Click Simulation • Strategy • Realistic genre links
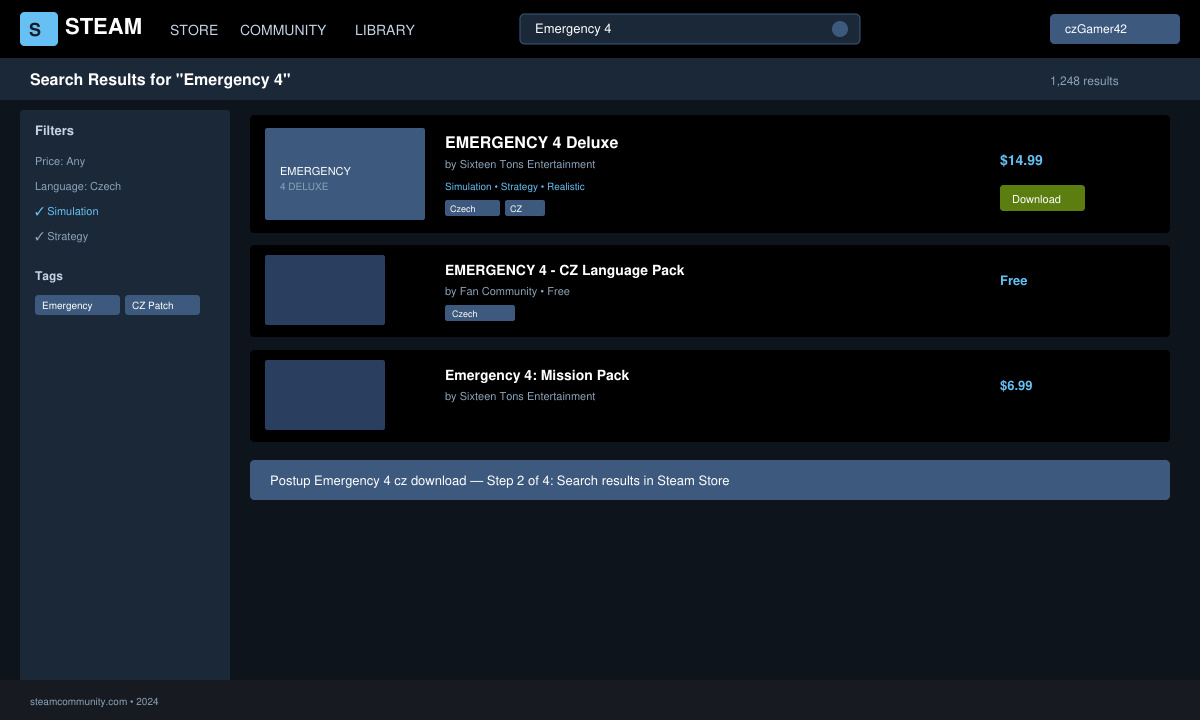The width and height of the screenshot is (1200, 720). [x=515, y=187]
